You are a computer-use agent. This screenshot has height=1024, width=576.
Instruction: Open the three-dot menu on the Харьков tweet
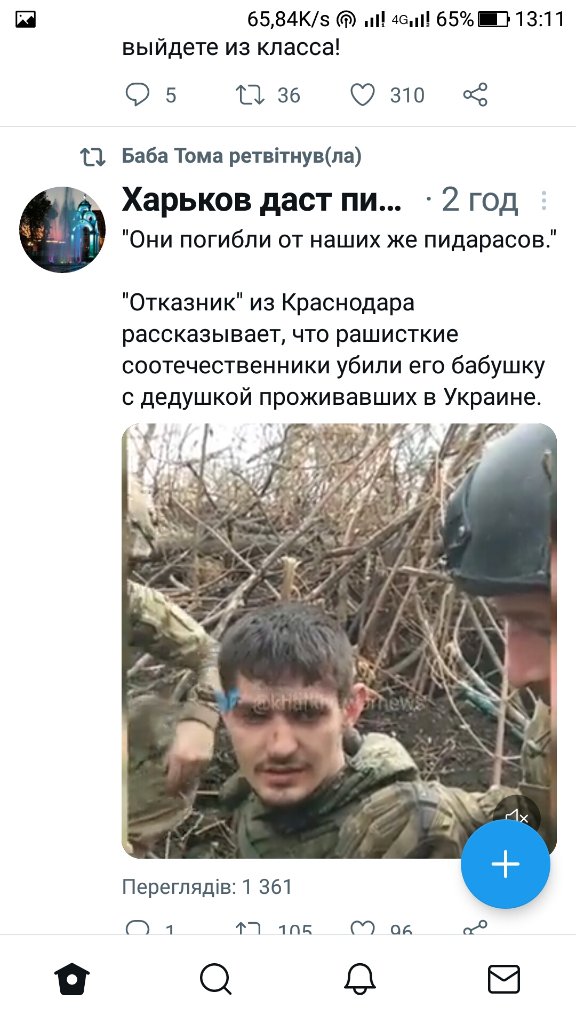[x=543, y=200]
